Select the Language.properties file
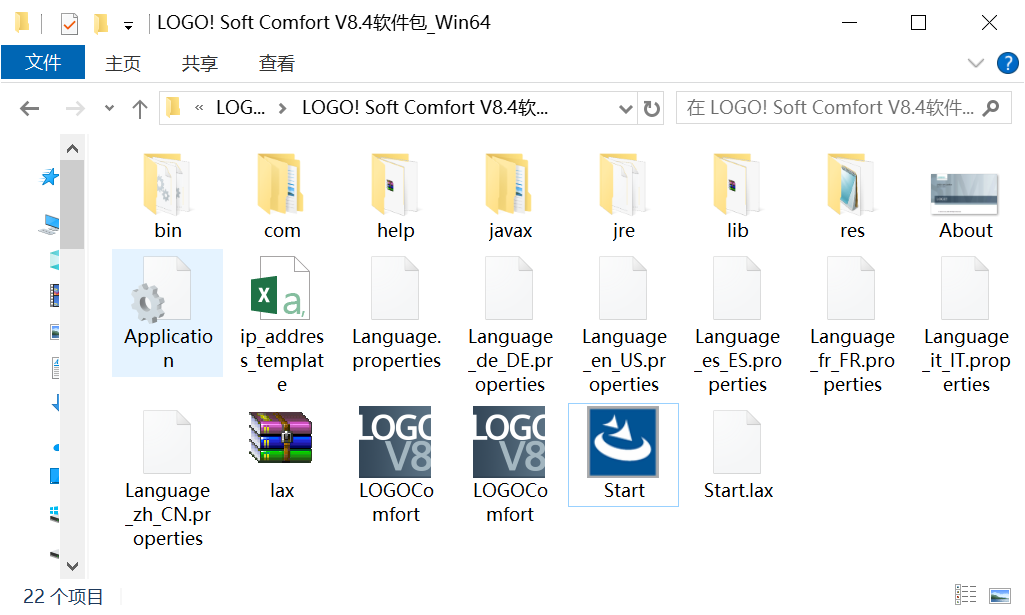 click(x=395, y=313)
